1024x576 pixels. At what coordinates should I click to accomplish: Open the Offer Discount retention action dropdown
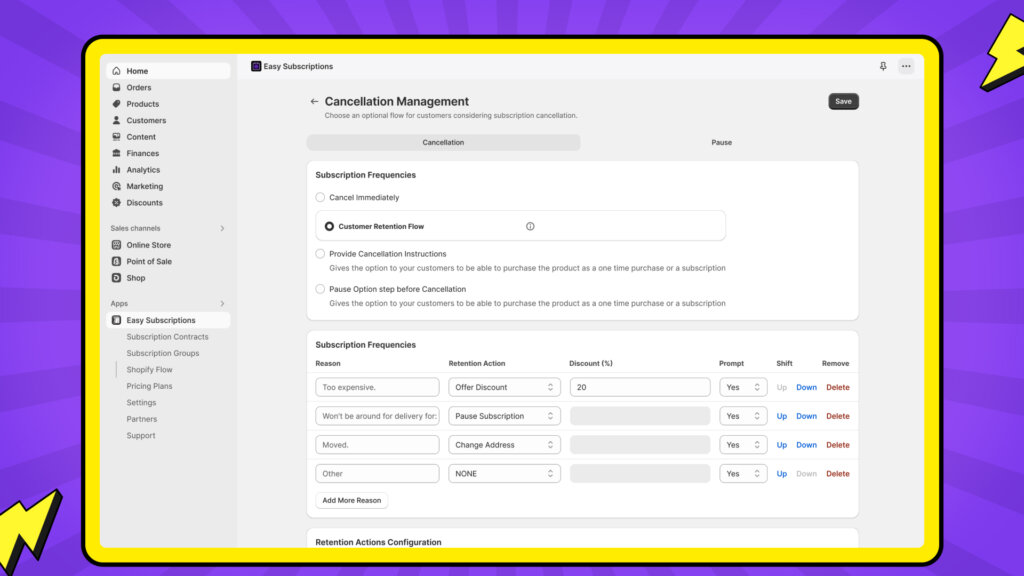click(504, 387)
